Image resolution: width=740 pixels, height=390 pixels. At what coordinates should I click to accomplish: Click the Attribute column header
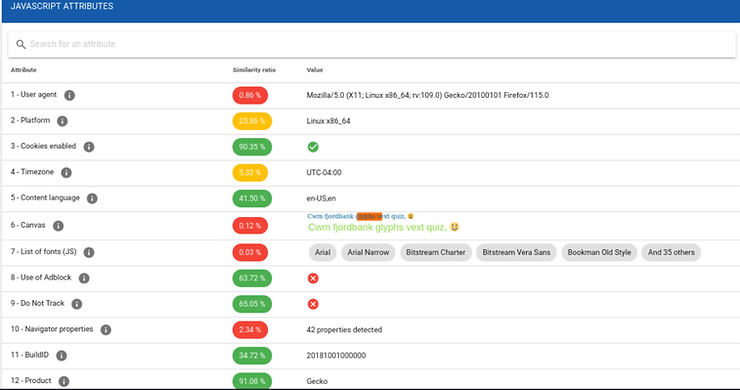[x=24, y=70]
